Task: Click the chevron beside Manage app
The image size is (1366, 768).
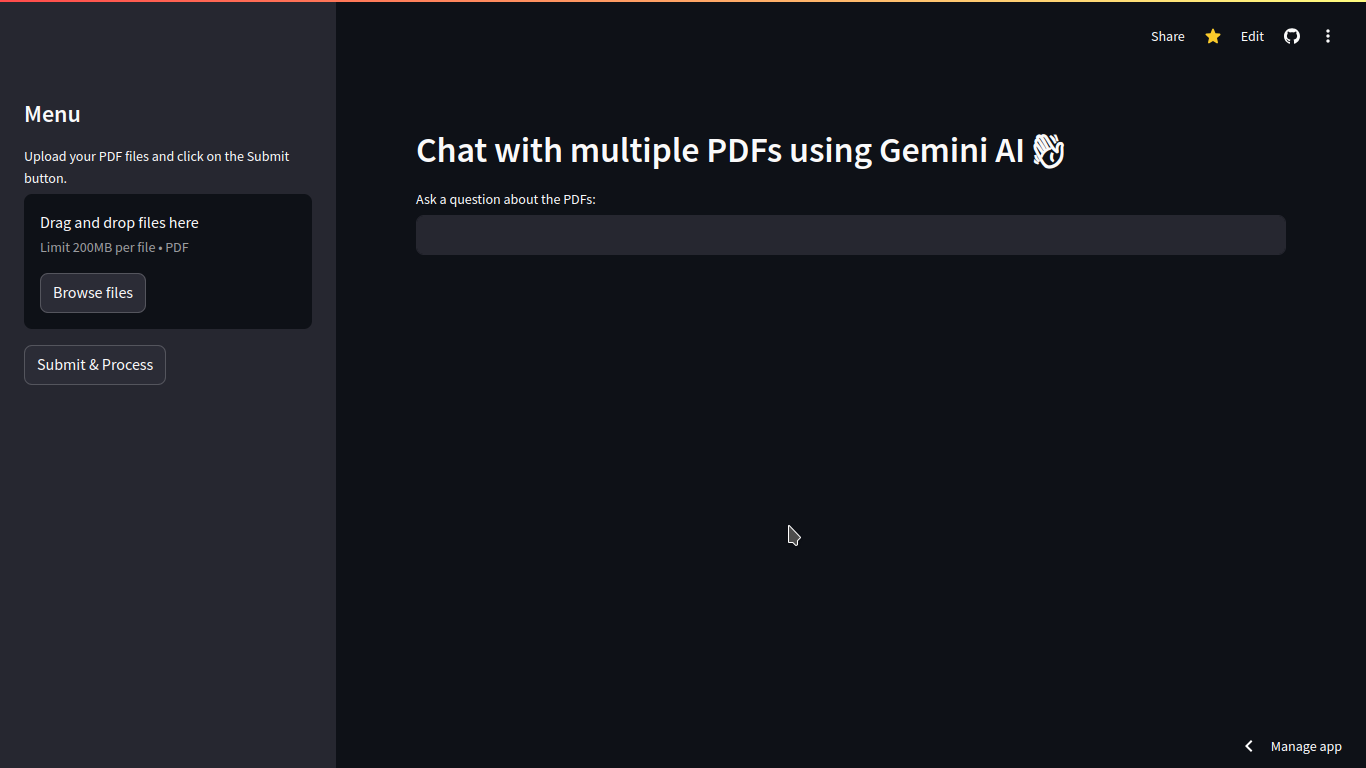Action: pyautogui.click(x=1249, y=746)
